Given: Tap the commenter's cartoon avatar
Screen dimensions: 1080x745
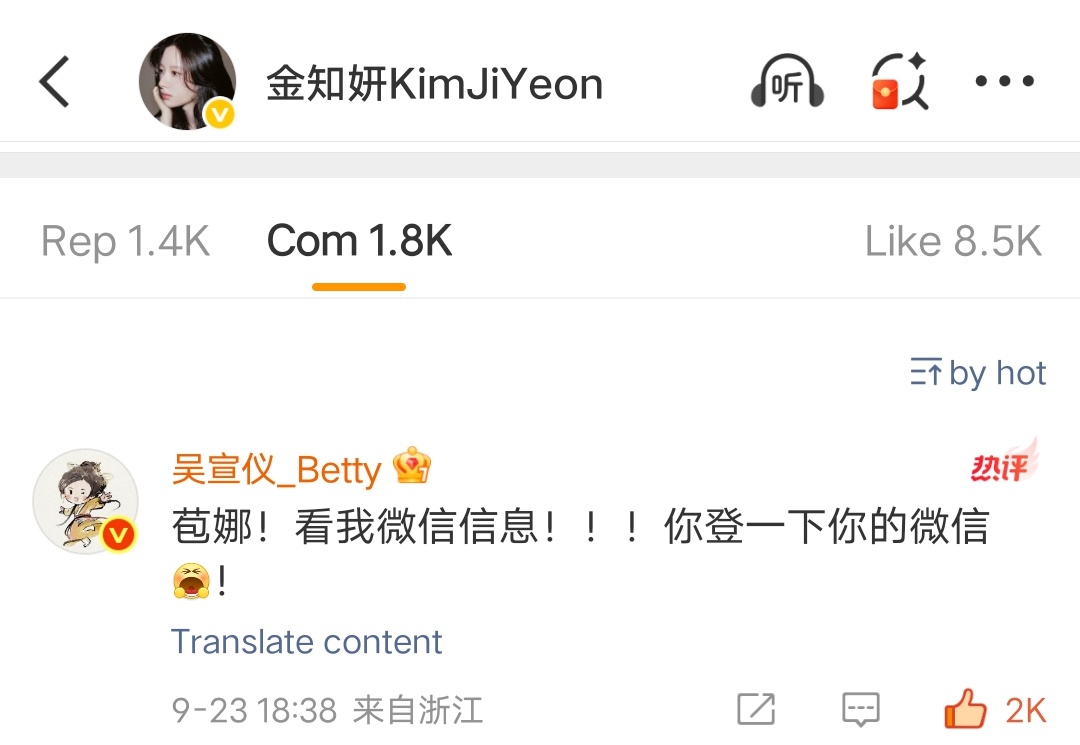Looking at the screenshot, I should 85,501.
